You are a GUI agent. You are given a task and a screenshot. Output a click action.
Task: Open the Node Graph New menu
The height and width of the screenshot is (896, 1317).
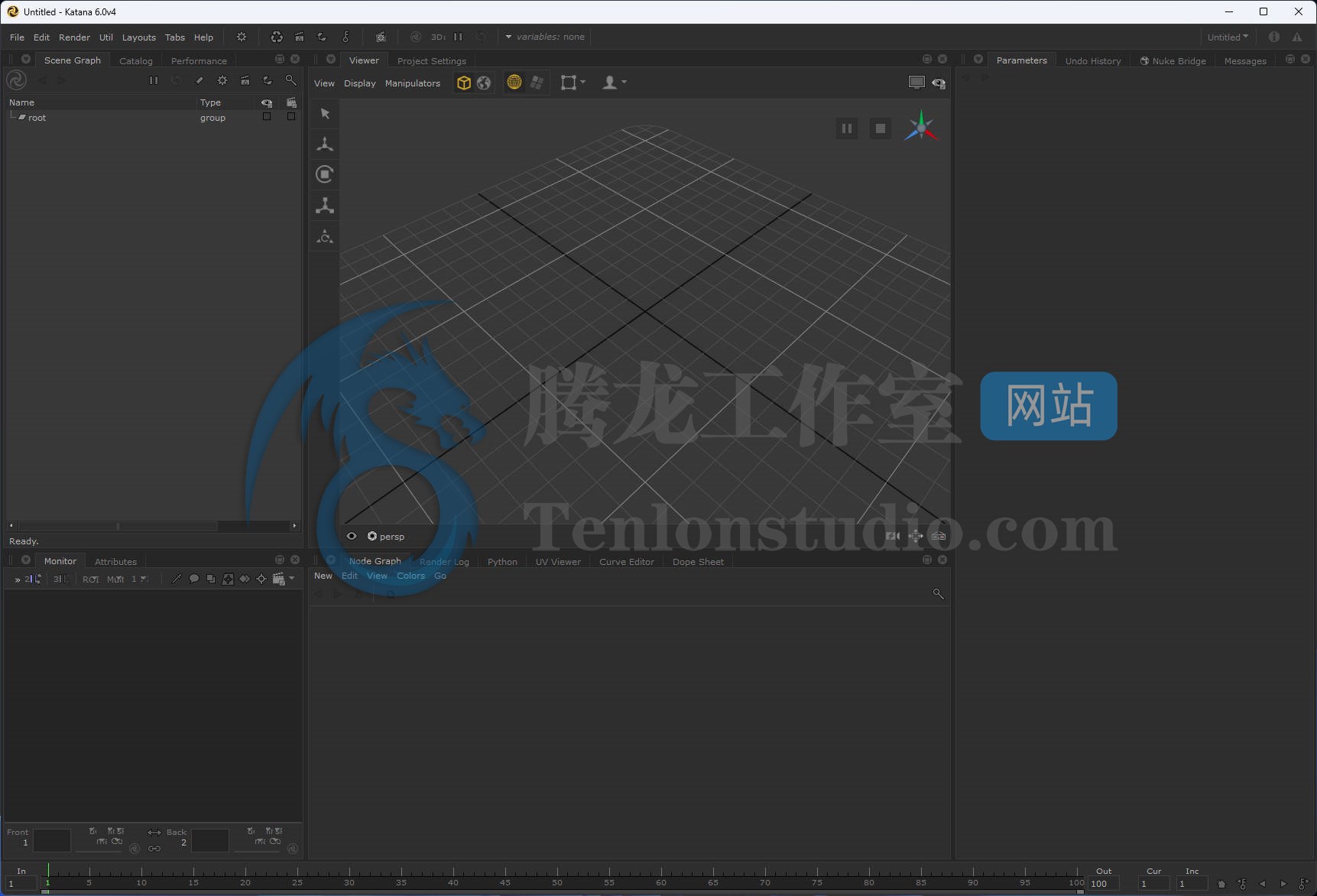pos(323,576)
